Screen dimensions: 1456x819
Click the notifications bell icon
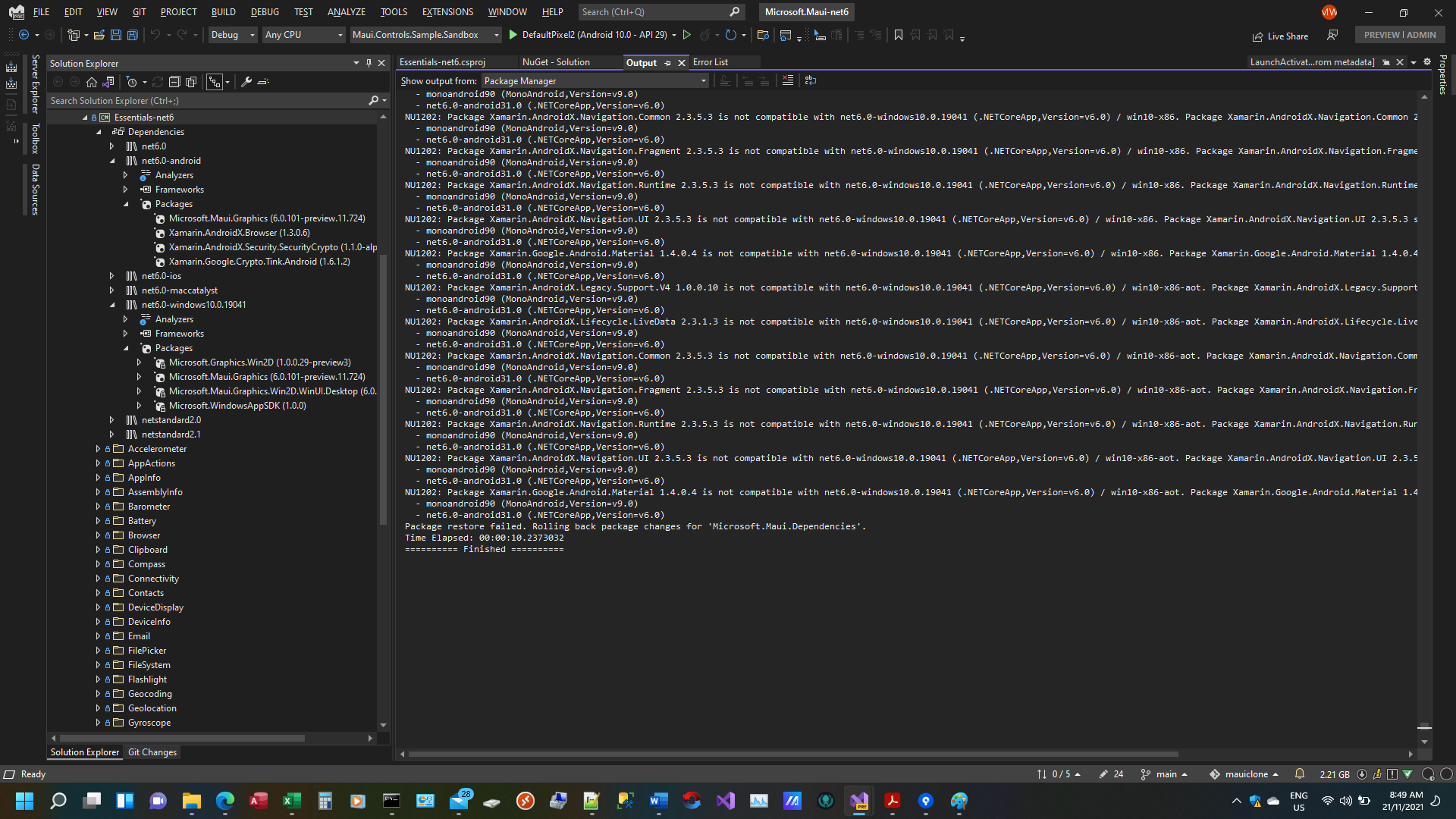pos(1299,773)
